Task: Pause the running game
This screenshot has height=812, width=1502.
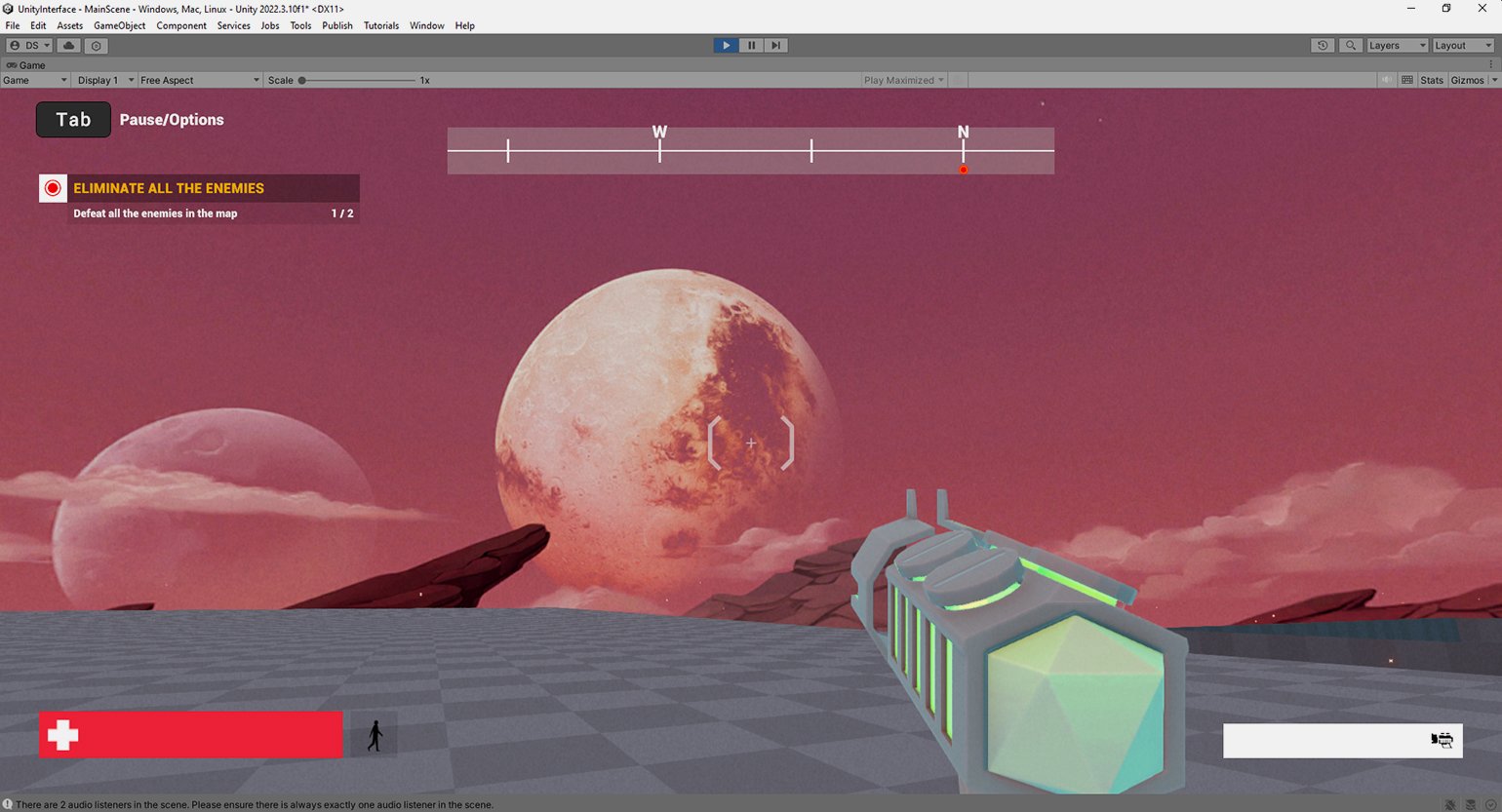Action: [751, 46]
